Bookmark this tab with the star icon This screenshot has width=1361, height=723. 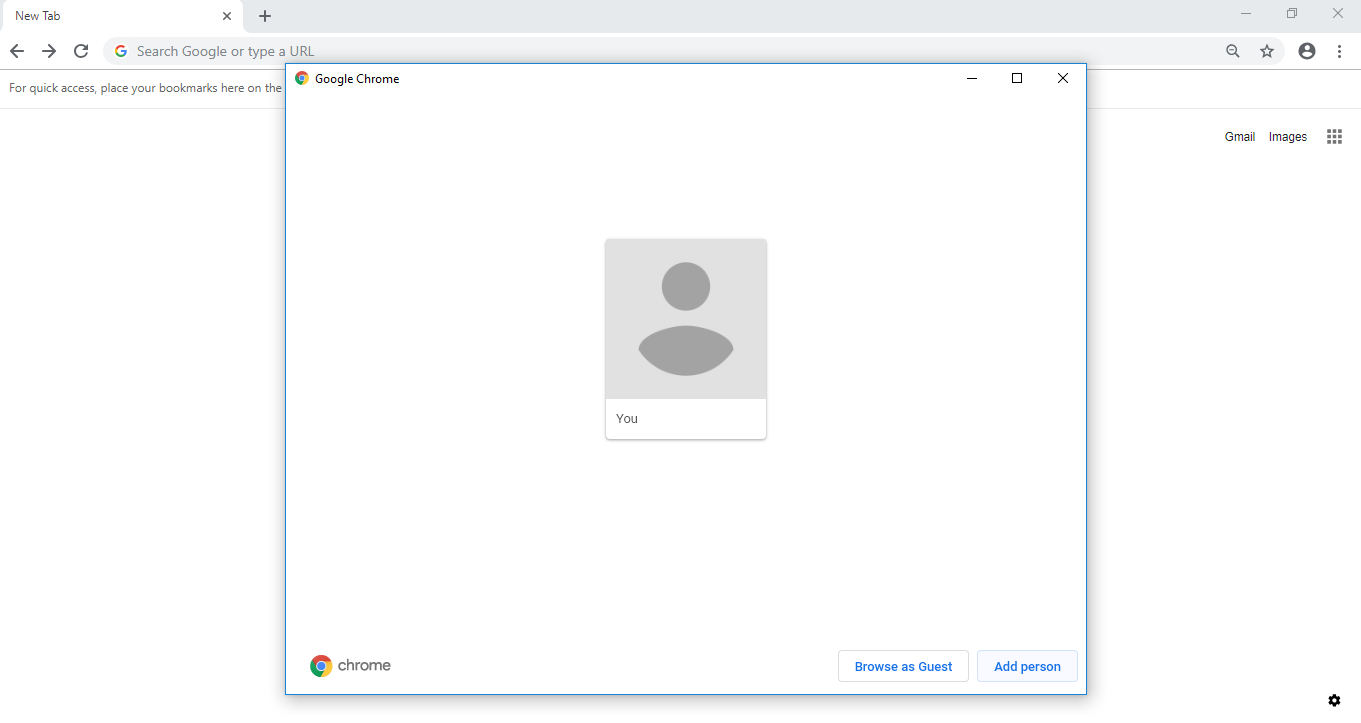pos(1267,51)
